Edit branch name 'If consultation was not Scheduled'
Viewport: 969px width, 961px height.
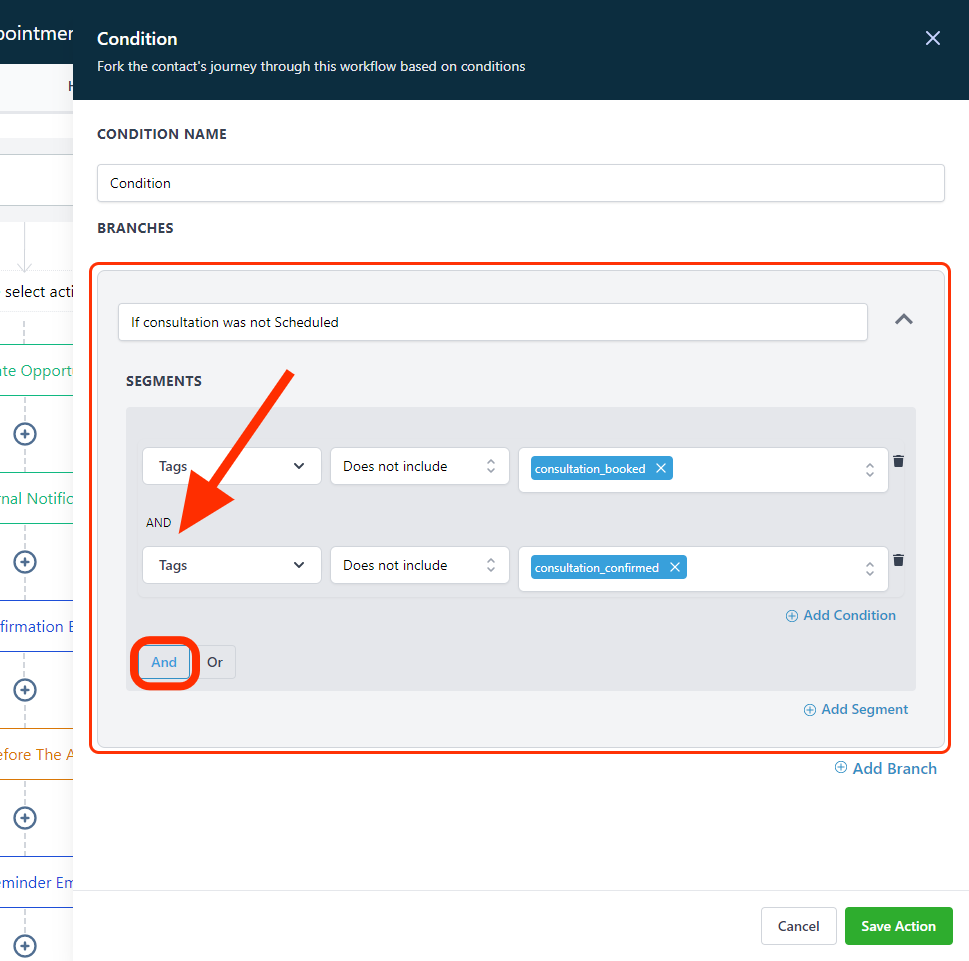pos(493,322)
